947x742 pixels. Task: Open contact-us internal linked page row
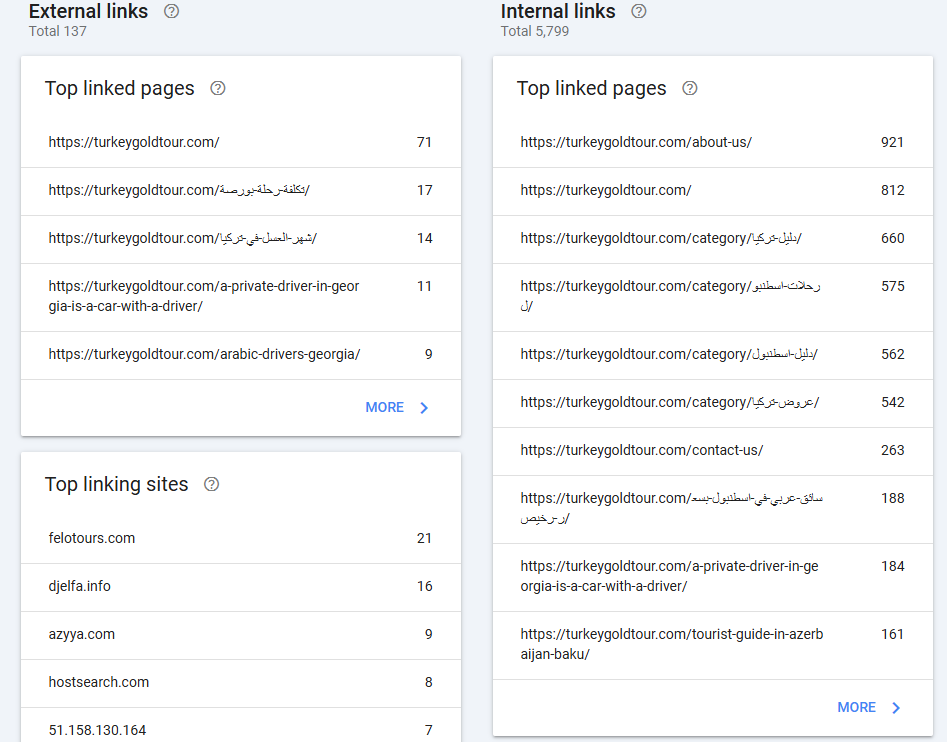tap(713, 451)
